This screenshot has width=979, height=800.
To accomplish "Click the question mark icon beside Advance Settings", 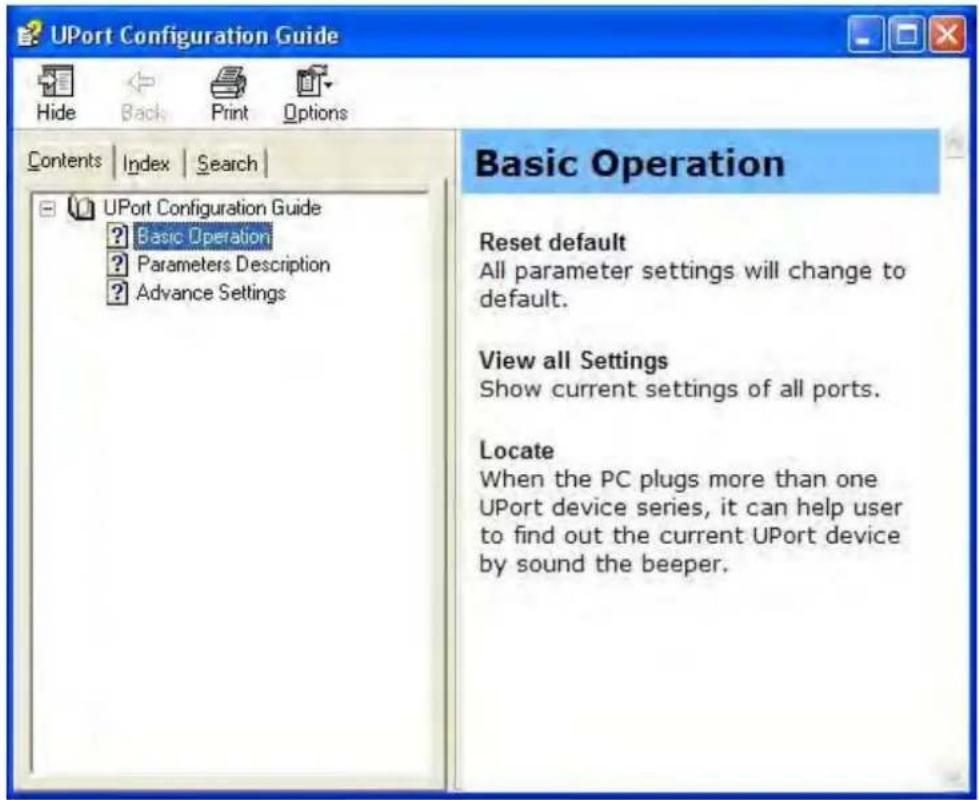I will pyautogui.click(x=117, y=292).
